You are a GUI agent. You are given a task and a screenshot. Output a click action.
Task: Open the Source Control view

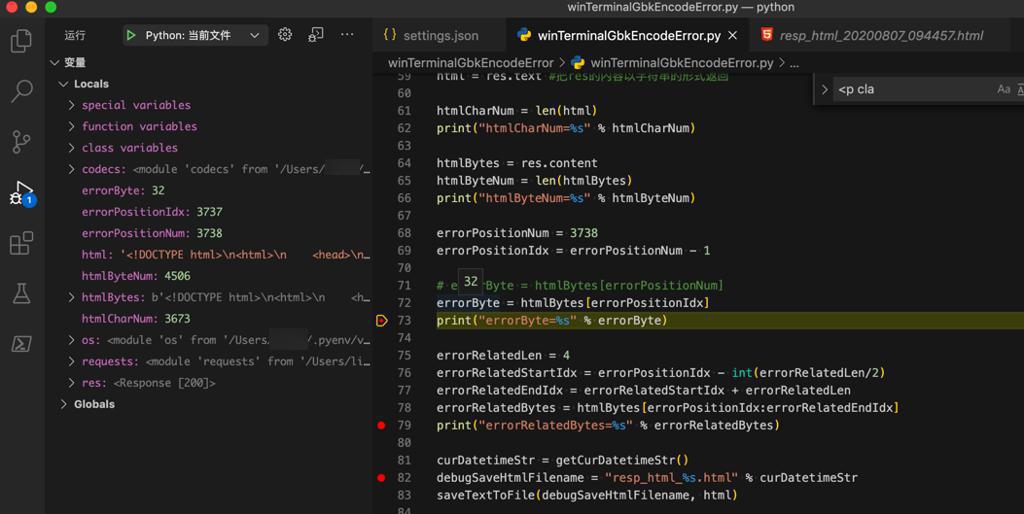[21, 141]
